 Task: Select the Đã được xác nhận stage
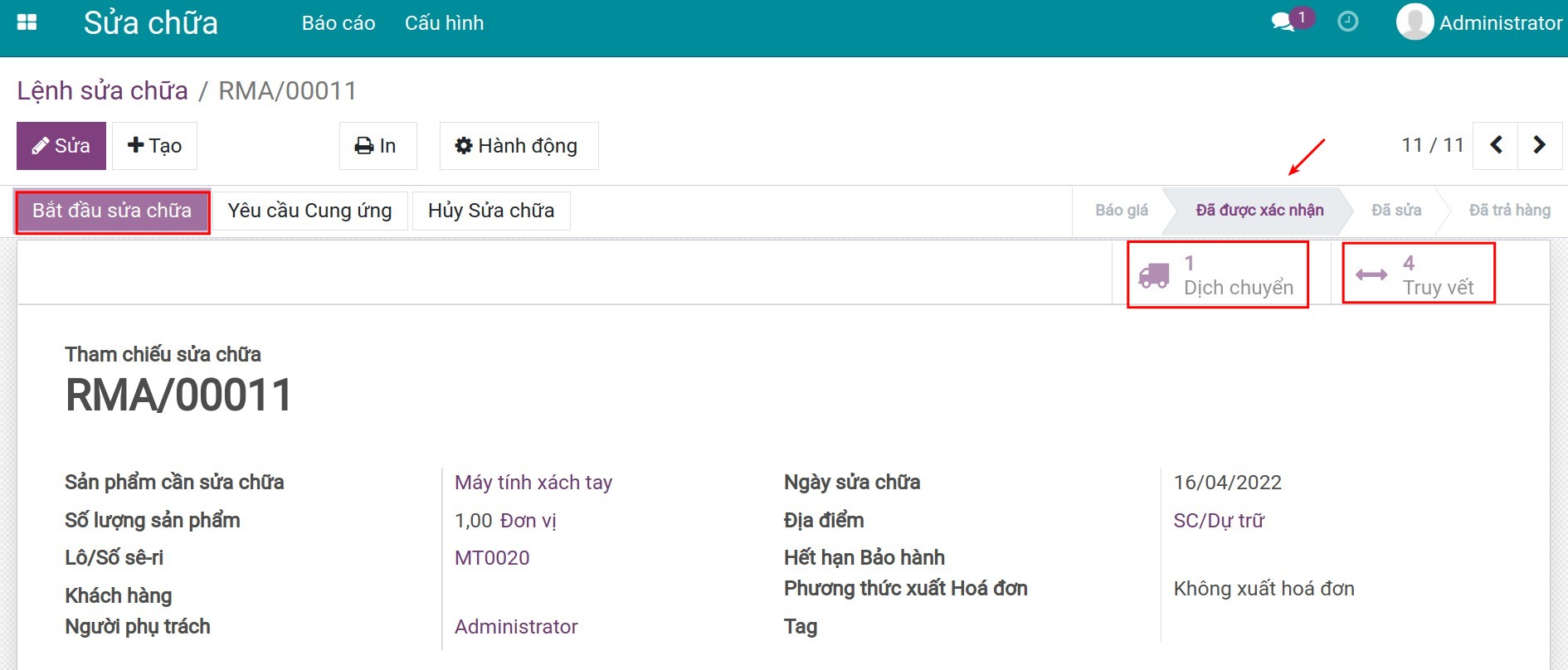1259,211
